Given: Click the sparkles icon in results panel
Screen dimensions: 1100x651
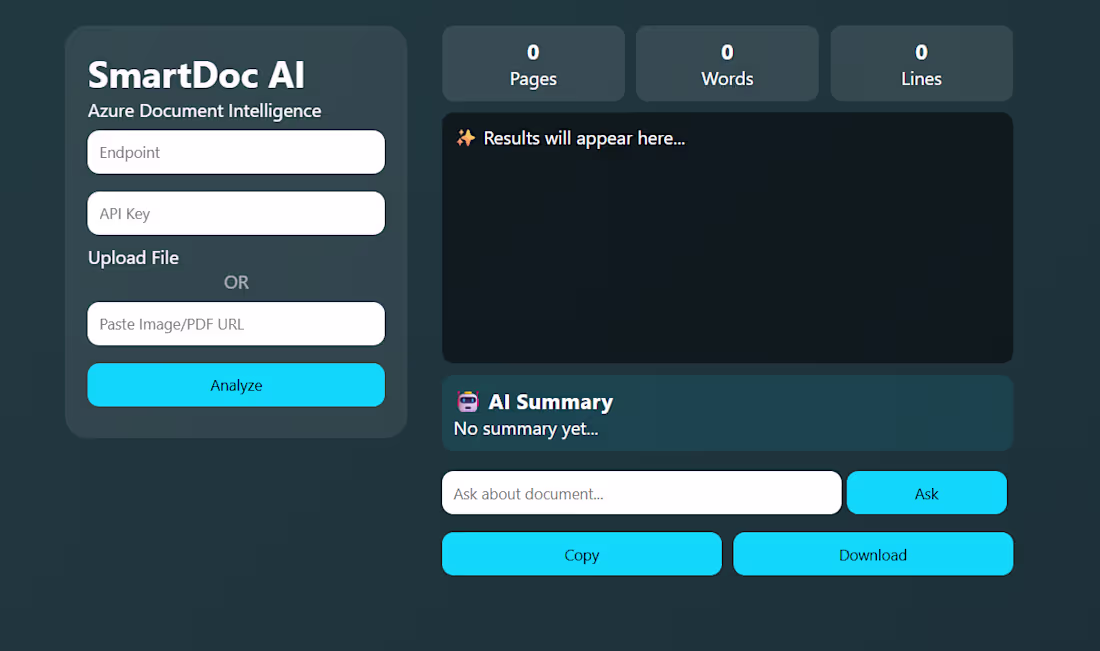Looking at the screenshot, I should point(466,138).
